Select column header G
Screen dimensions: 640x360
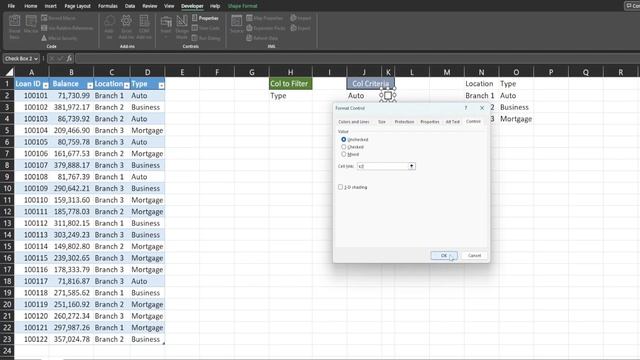coord(252,72)
